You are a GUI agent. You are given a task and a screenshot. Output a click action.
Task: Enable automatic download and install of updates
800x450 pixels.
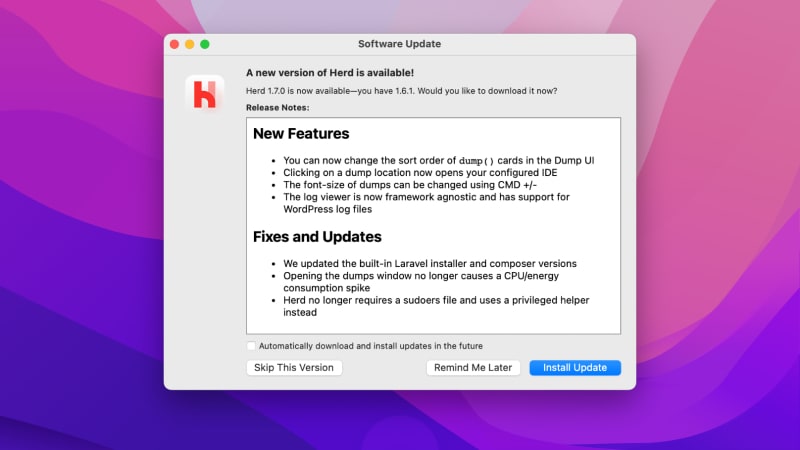251,346
